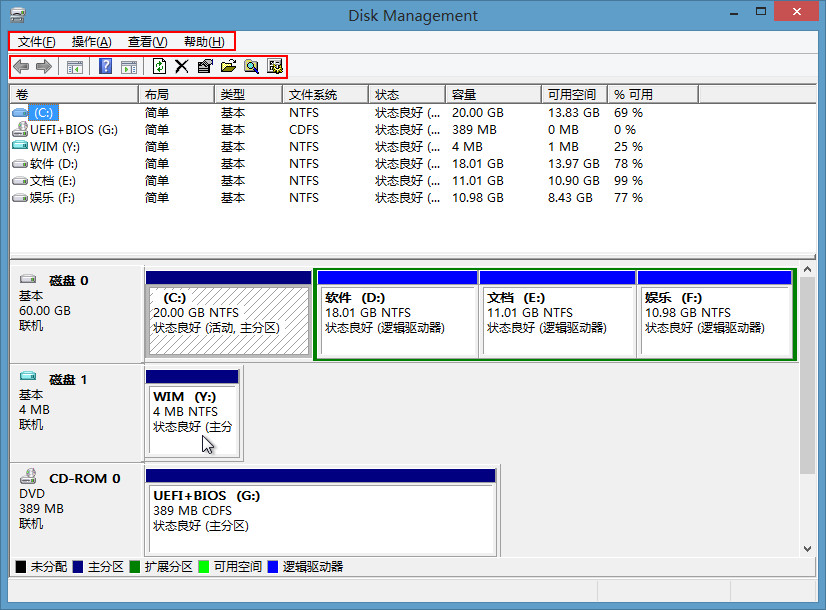Click the black X Delete toolbar icon
This screenshot has width=826, height=610.
182,67
